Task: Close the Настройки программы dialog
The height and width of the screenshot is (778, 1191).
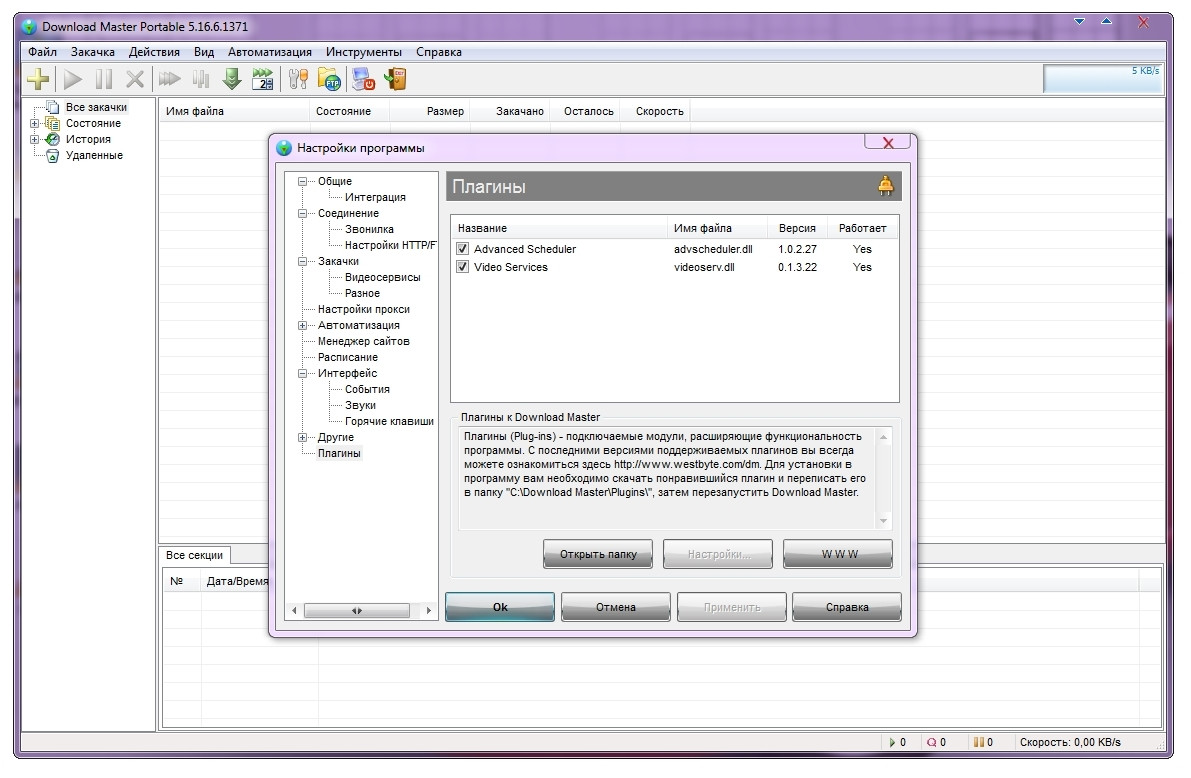Action: pos(887,143)
